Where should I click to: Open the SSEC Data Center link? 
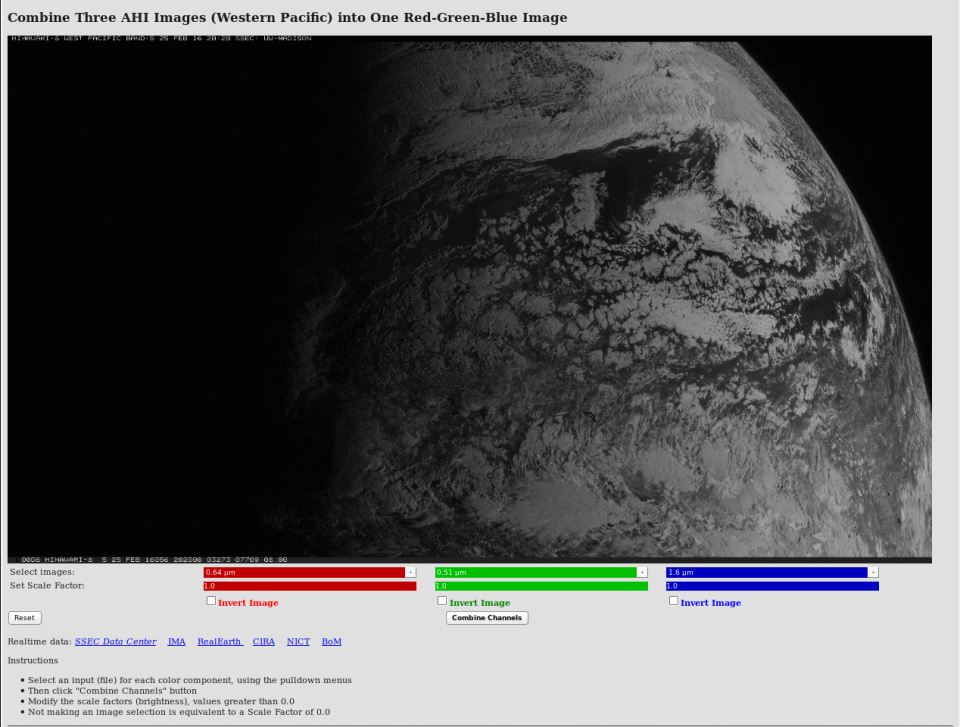(115, 641)
